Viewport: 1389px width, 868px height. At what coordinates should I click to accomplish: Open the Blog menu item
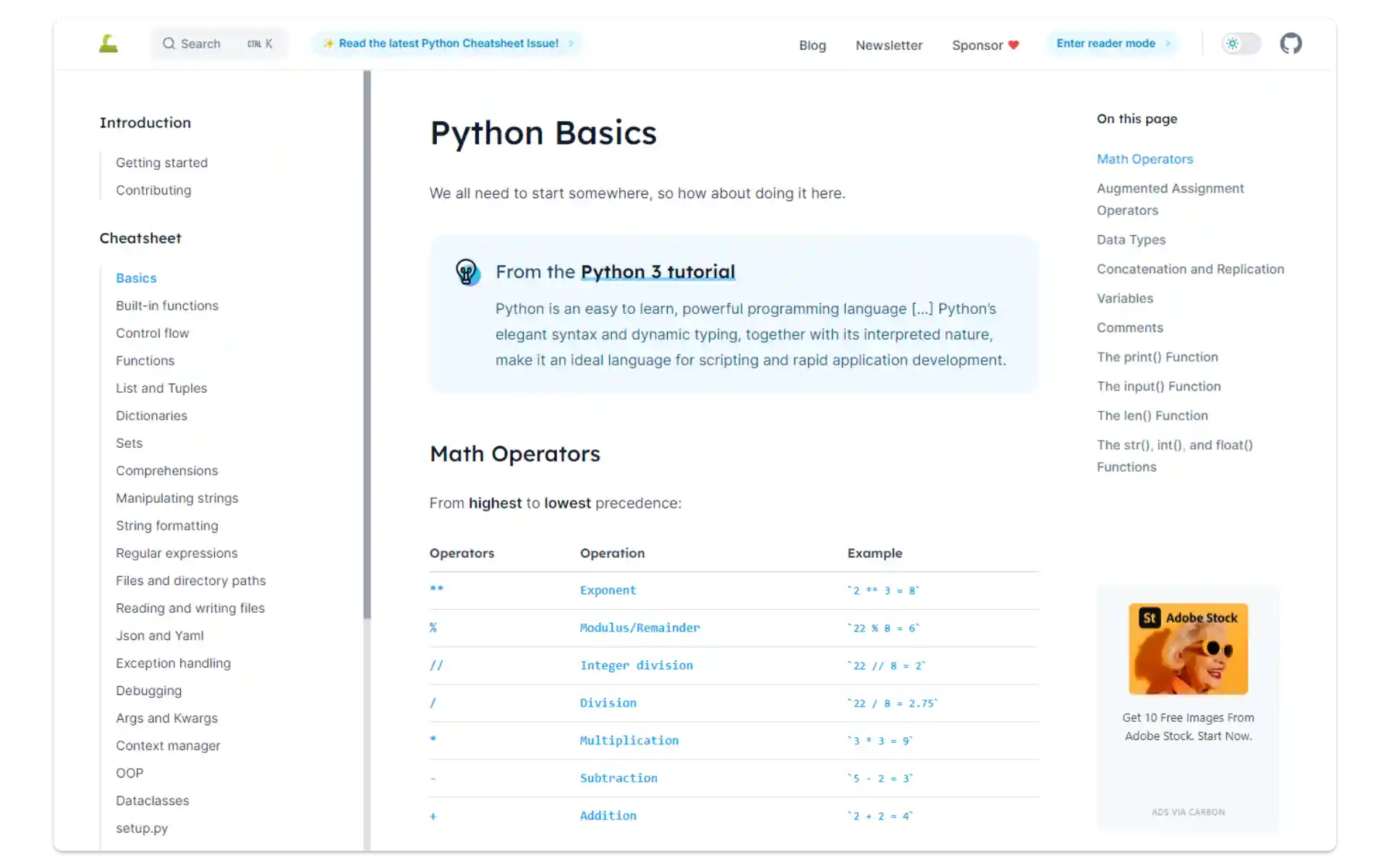pos(812,45)
